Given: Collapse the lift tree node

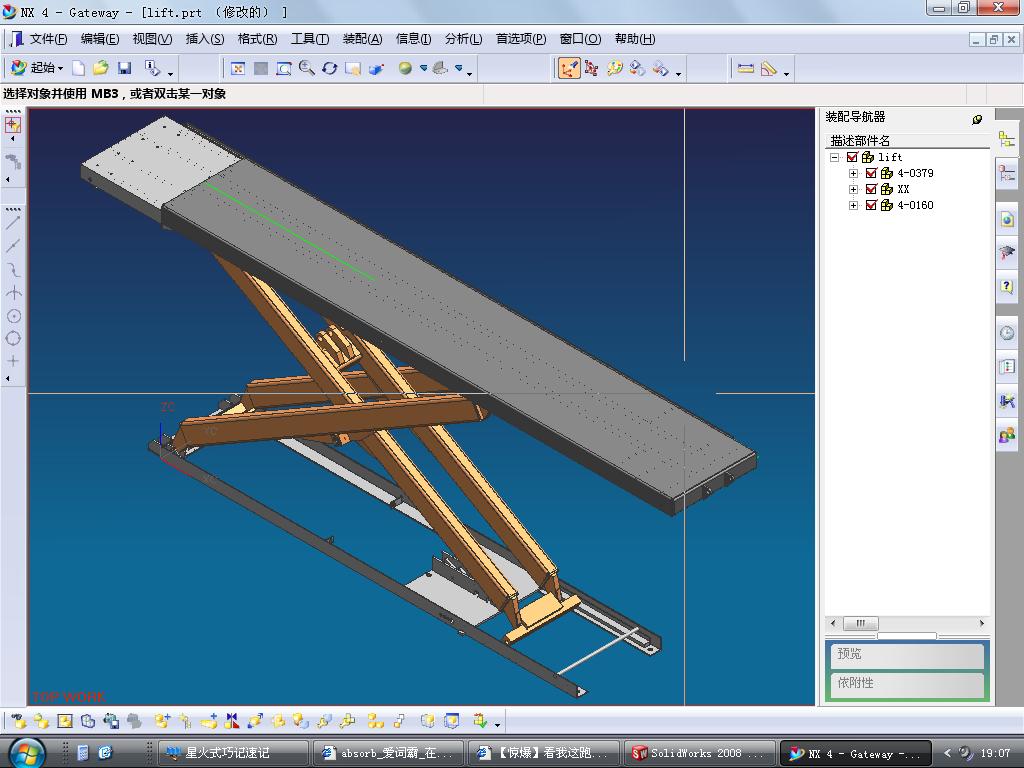Looking at the screenshot, I should click(835, 157).
